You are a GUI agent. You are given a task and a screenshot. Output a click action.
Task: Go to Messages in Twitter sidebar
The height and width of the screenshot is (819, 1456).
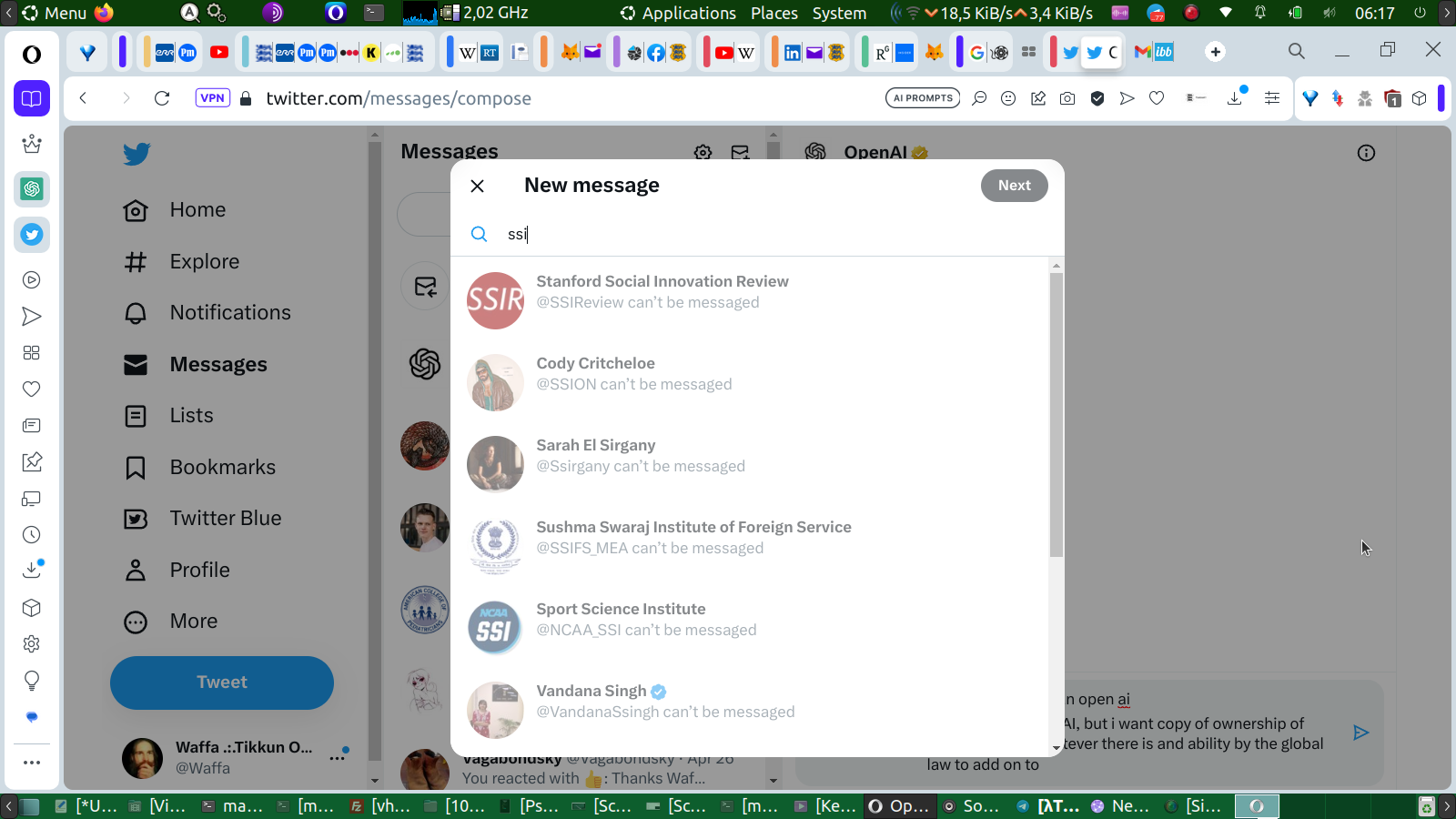click(196, 365)
